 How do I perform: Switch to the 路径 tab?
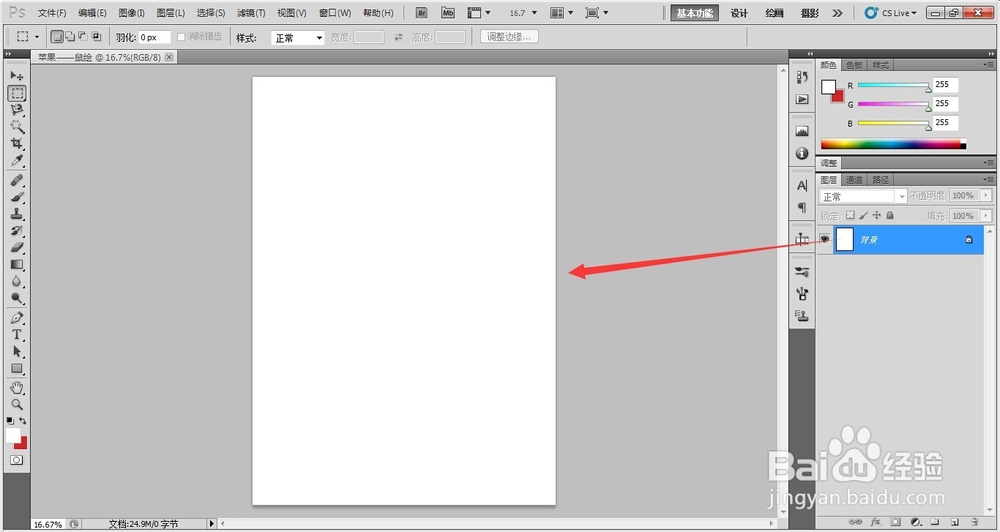[880, 180]
